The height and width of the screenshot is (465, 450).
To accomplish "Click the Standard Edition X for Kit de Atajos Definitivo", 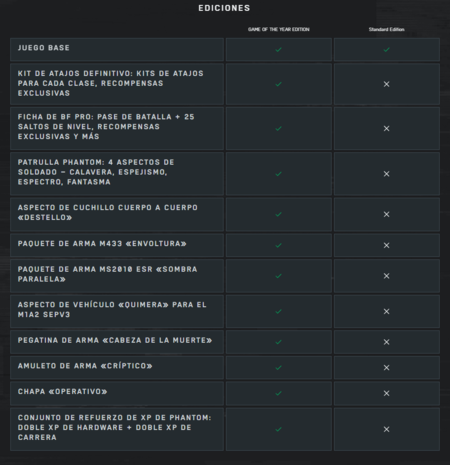I will click(386, 84).
